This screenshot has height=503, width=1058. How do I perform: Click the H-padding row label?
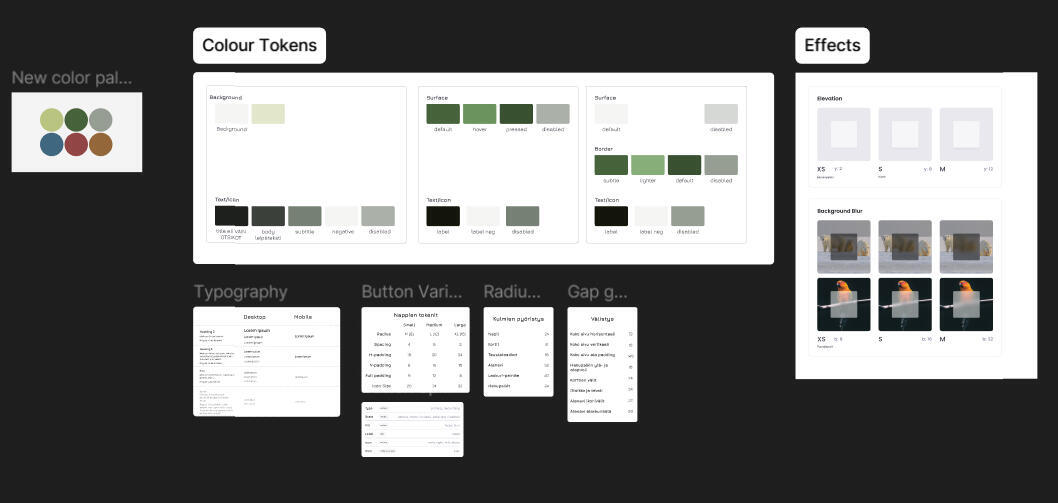[x=381, y=354]
